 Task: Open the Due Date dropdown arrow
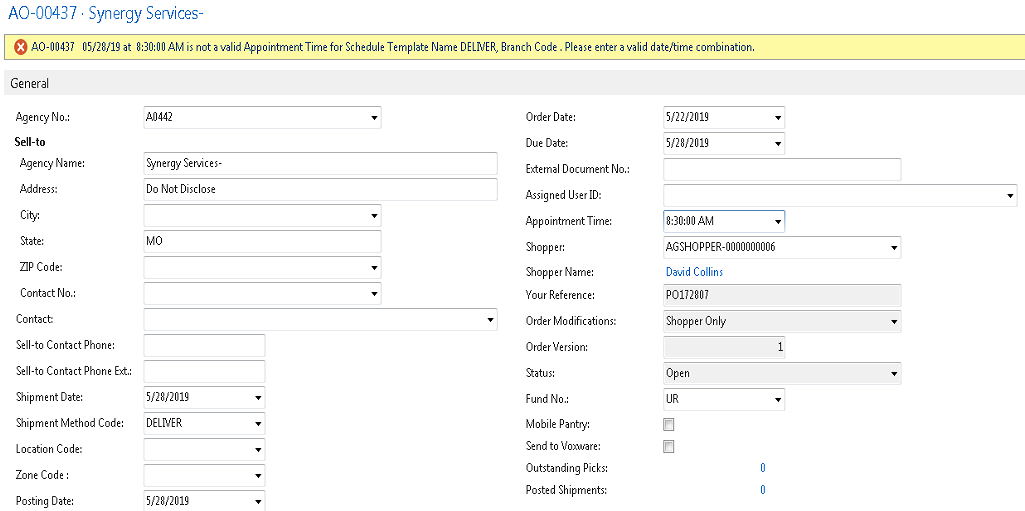pyautogui.click(x=777, y=144)
